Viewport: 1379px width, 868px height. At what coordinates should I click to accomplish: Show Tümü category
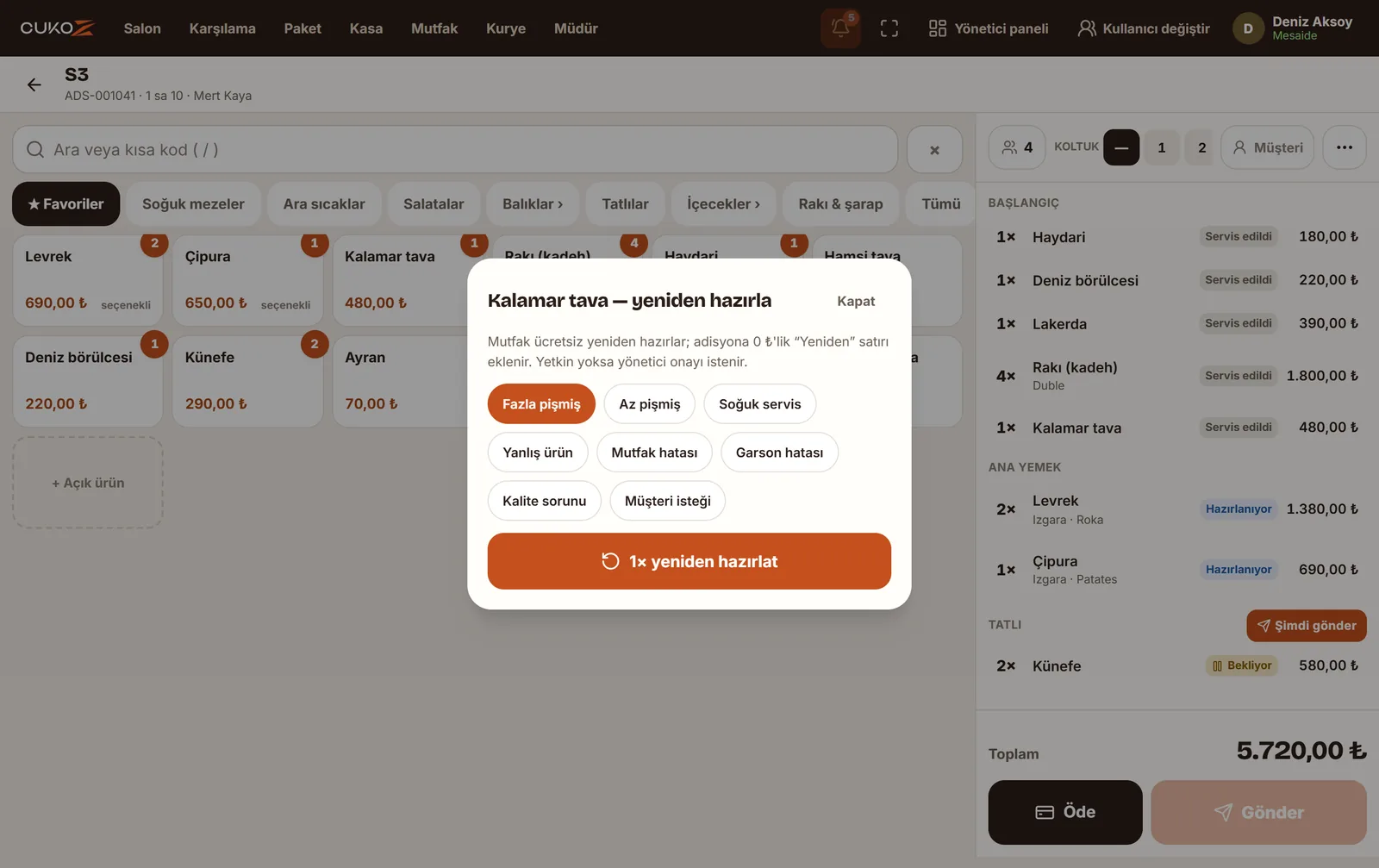(x=940, y=204)
